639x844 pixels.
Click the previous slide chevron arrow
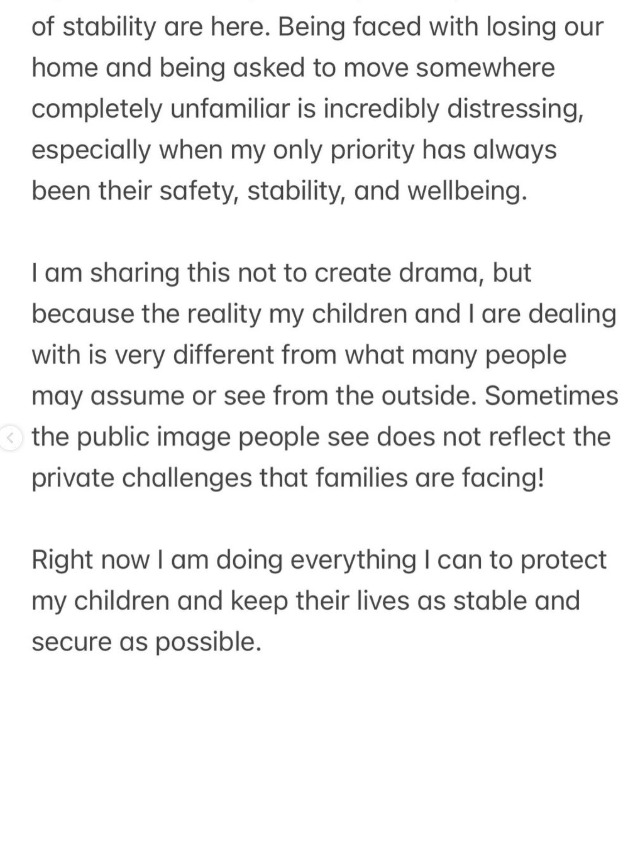12,437
